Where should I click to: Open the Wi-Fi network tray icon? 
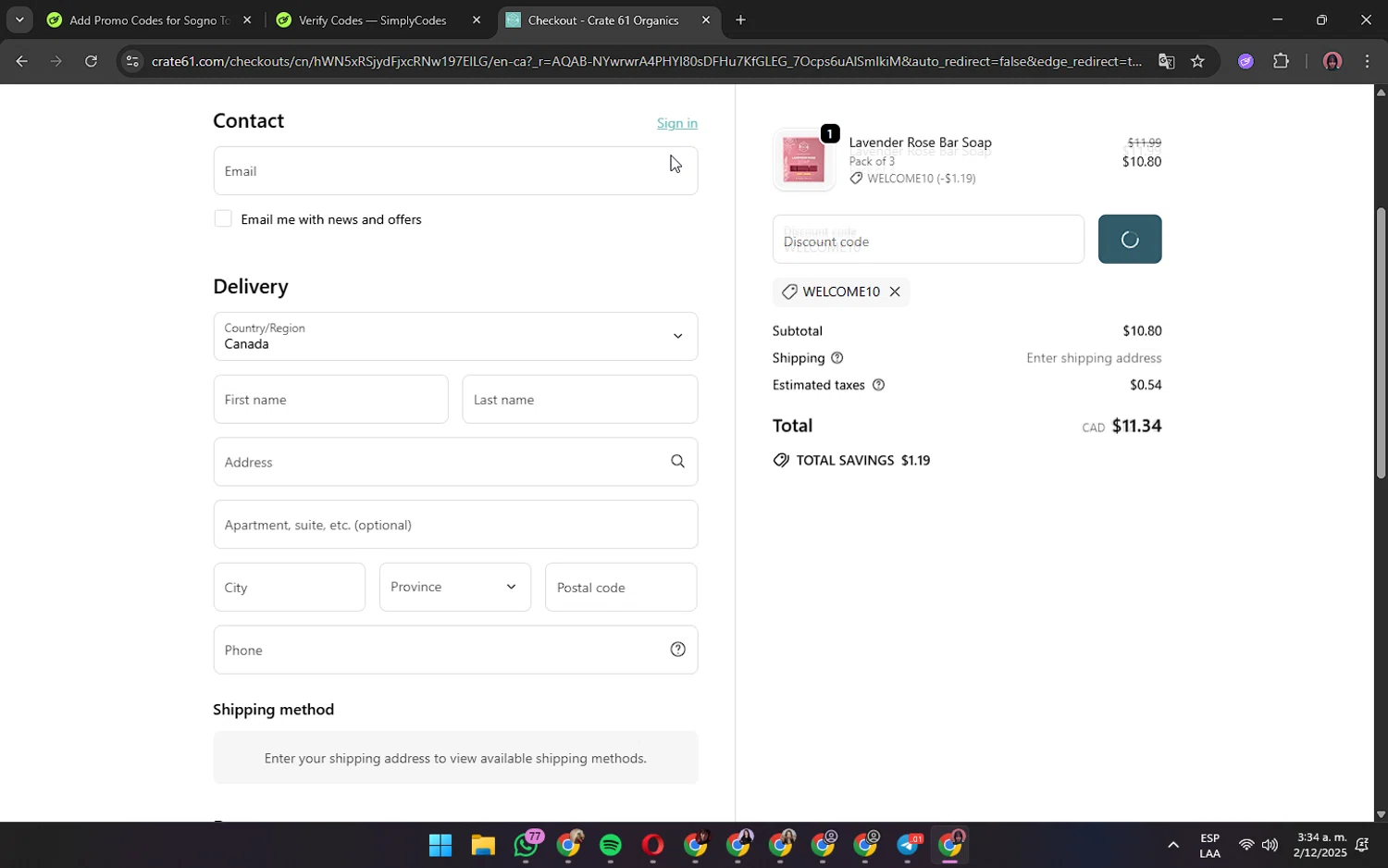click(x=1246, y=845)
